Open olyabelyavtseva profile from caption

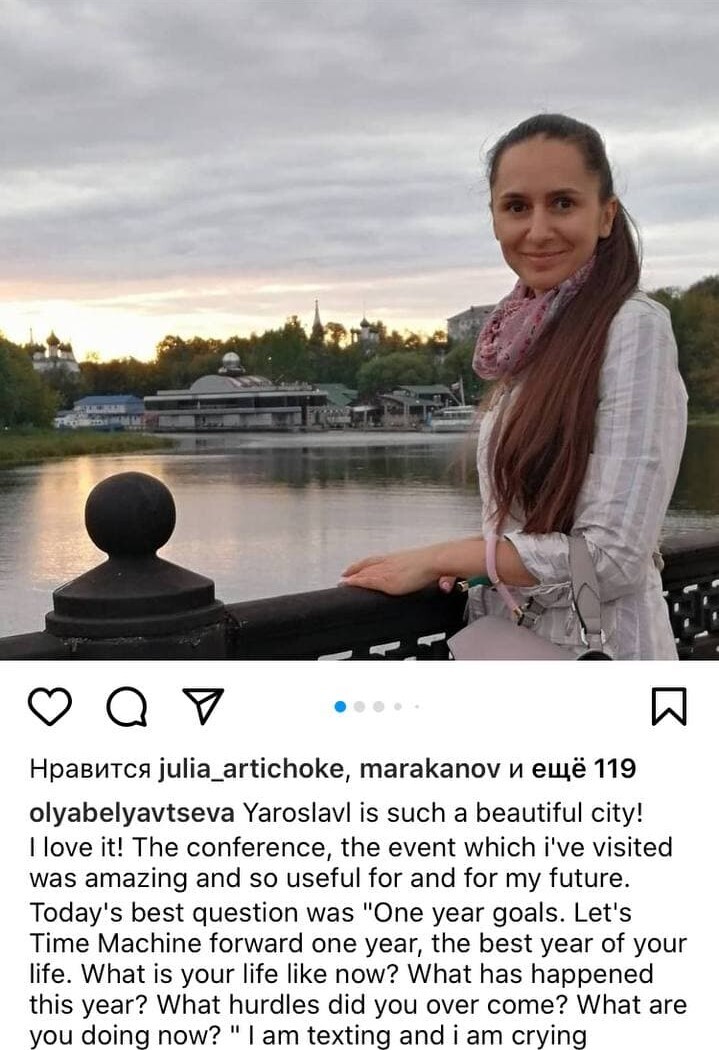pos(132,813)
